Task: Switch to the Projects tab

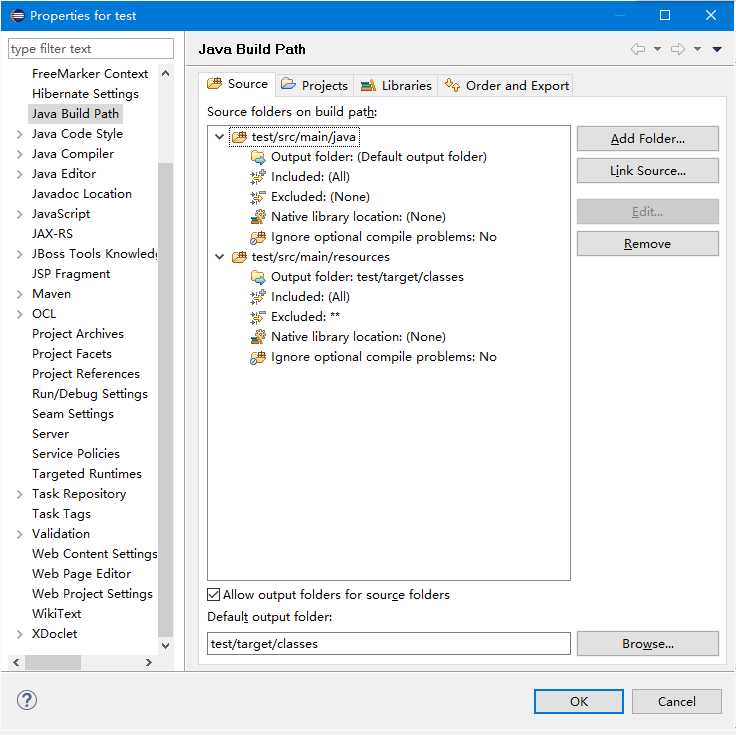Action: click(314, 86)
